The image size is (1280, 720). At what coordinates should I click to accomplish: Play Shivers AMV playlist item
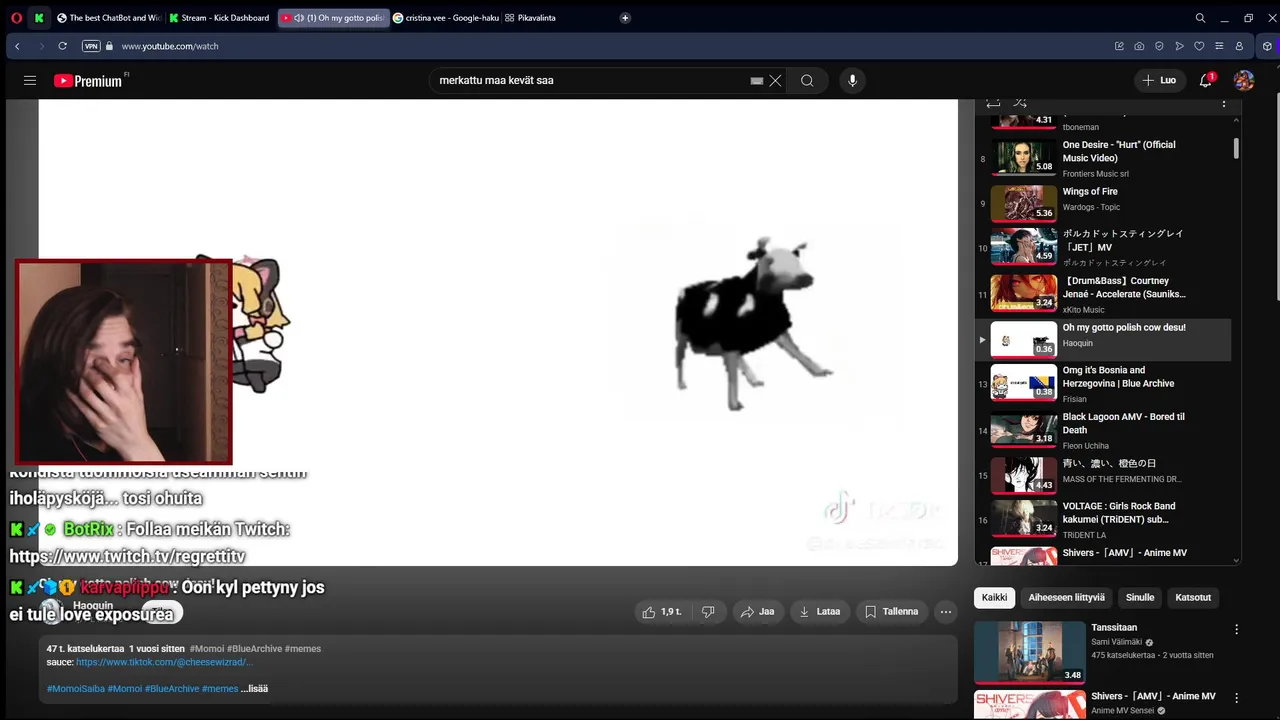1102,555
